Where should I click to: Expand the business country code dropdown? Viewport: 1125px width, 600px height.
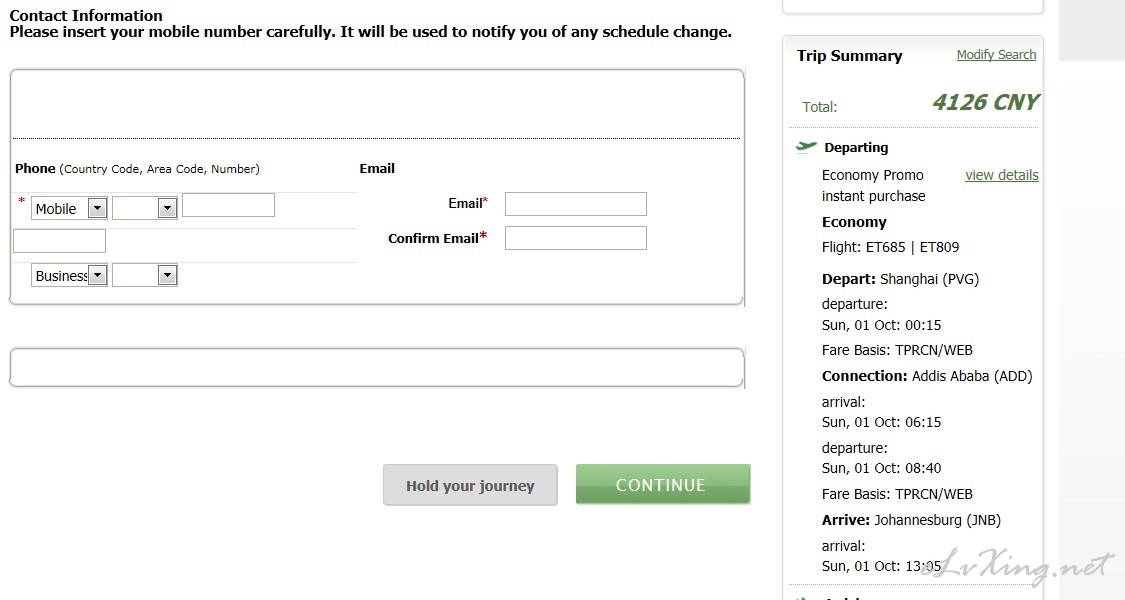coord(144,275)
